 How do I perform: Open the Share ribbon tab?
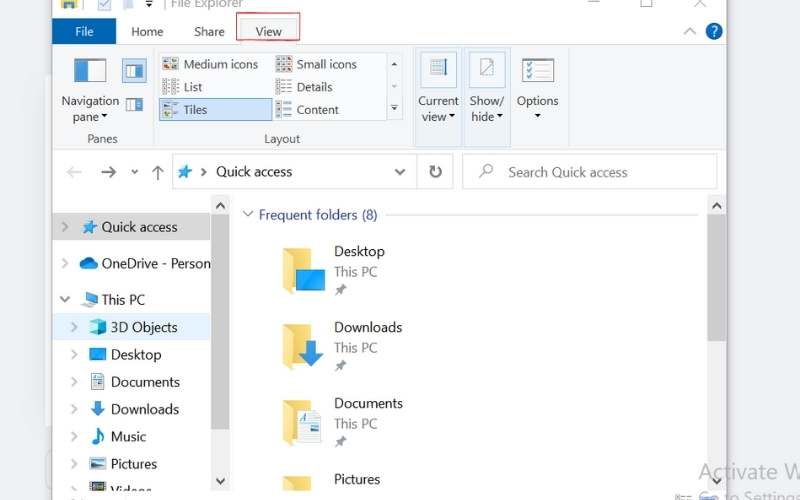(x=209, y=32)
